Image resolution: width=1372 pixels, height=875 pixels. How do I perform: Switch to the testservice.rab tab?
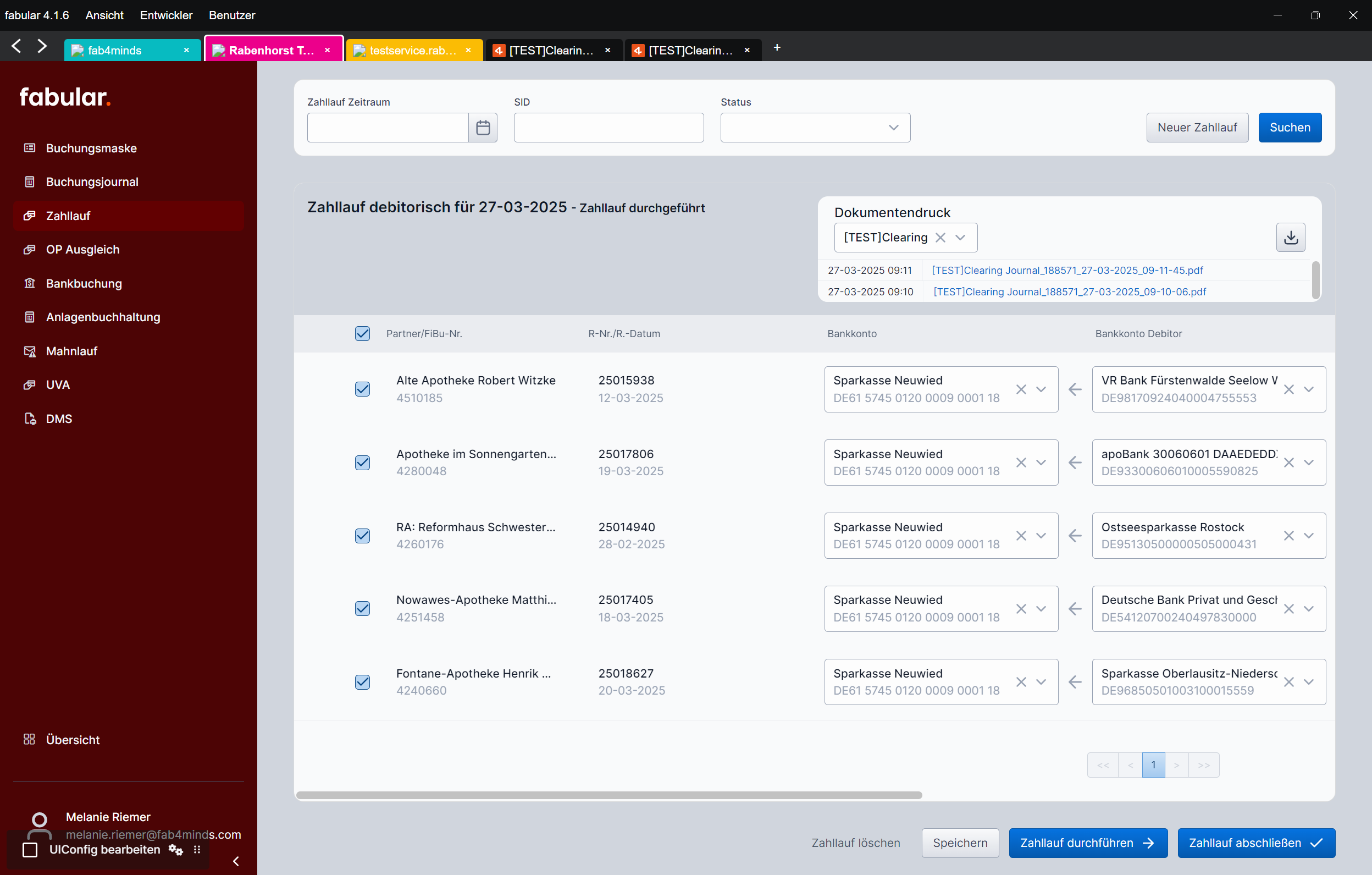tap(412, 50)
